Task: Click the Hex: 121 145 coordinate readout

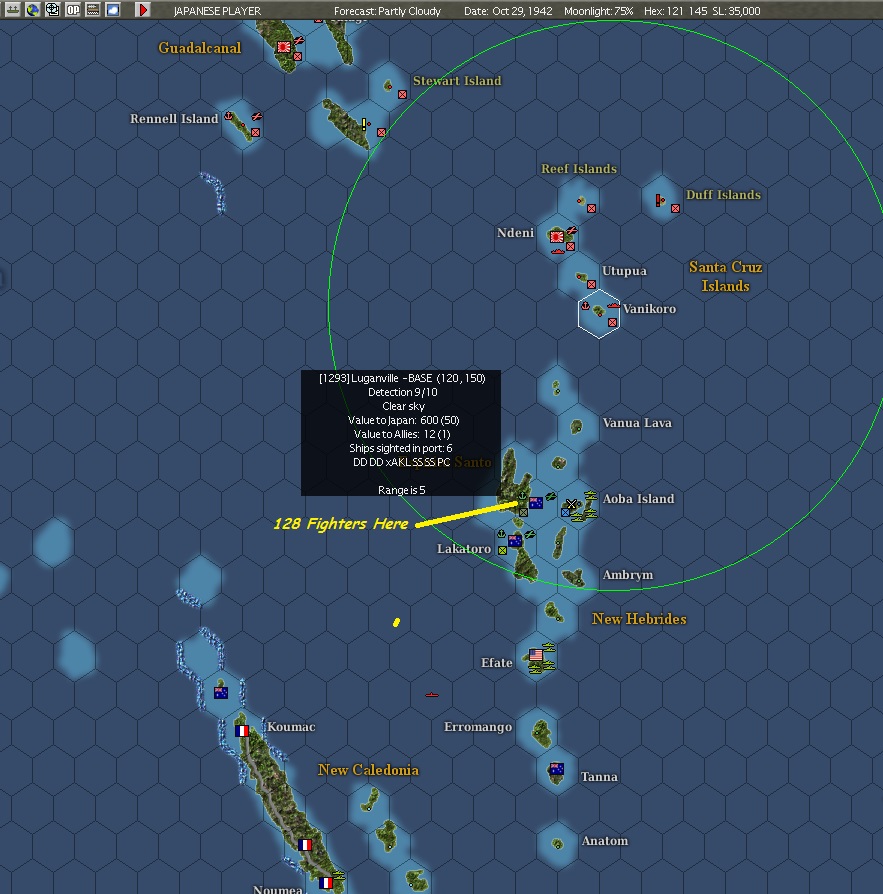Action: [676, 11]
